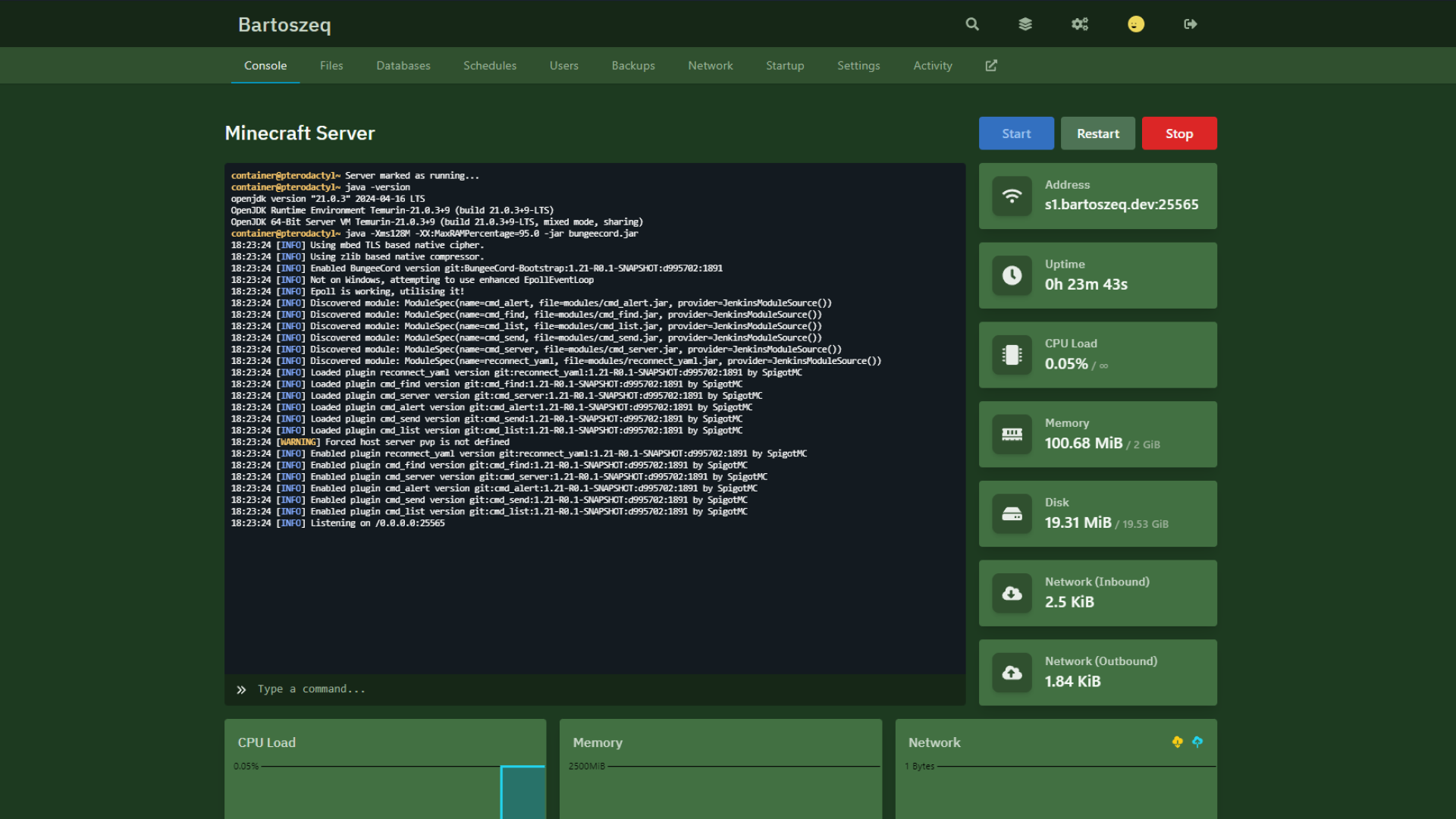This screenshot has height=819, width=1456.
Task: Click the Uptime clock icon
Action: 1012,275
